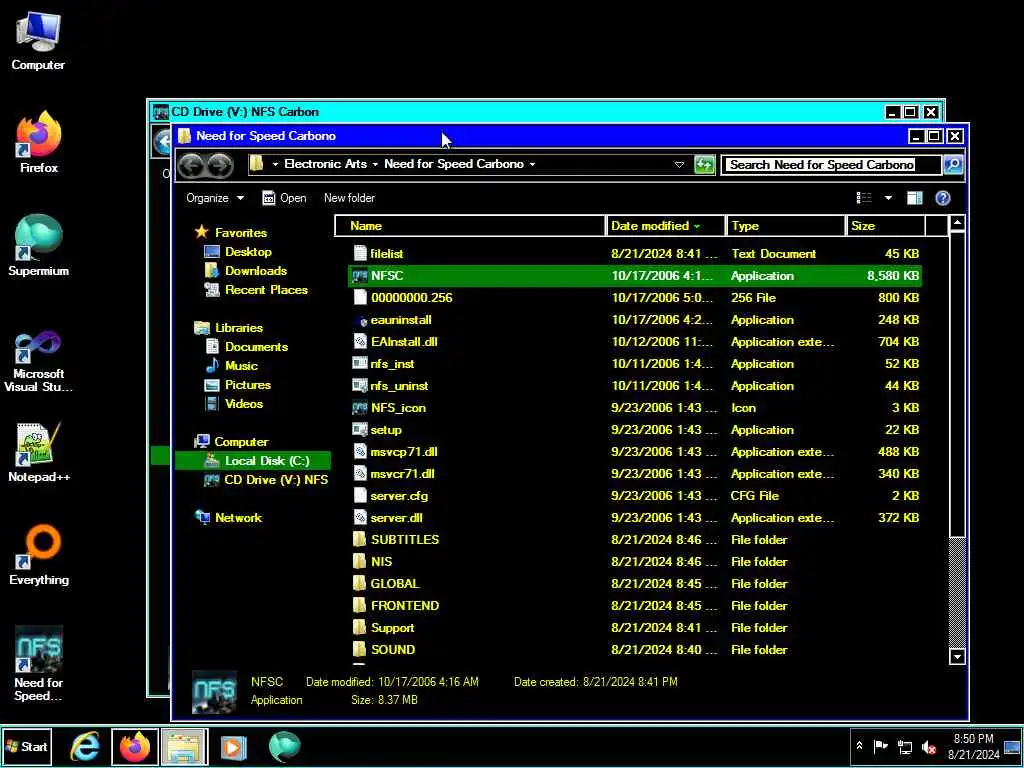Launch the Notepad++ desktop shortcut
1024x768 pixels.
pos(39,452)
